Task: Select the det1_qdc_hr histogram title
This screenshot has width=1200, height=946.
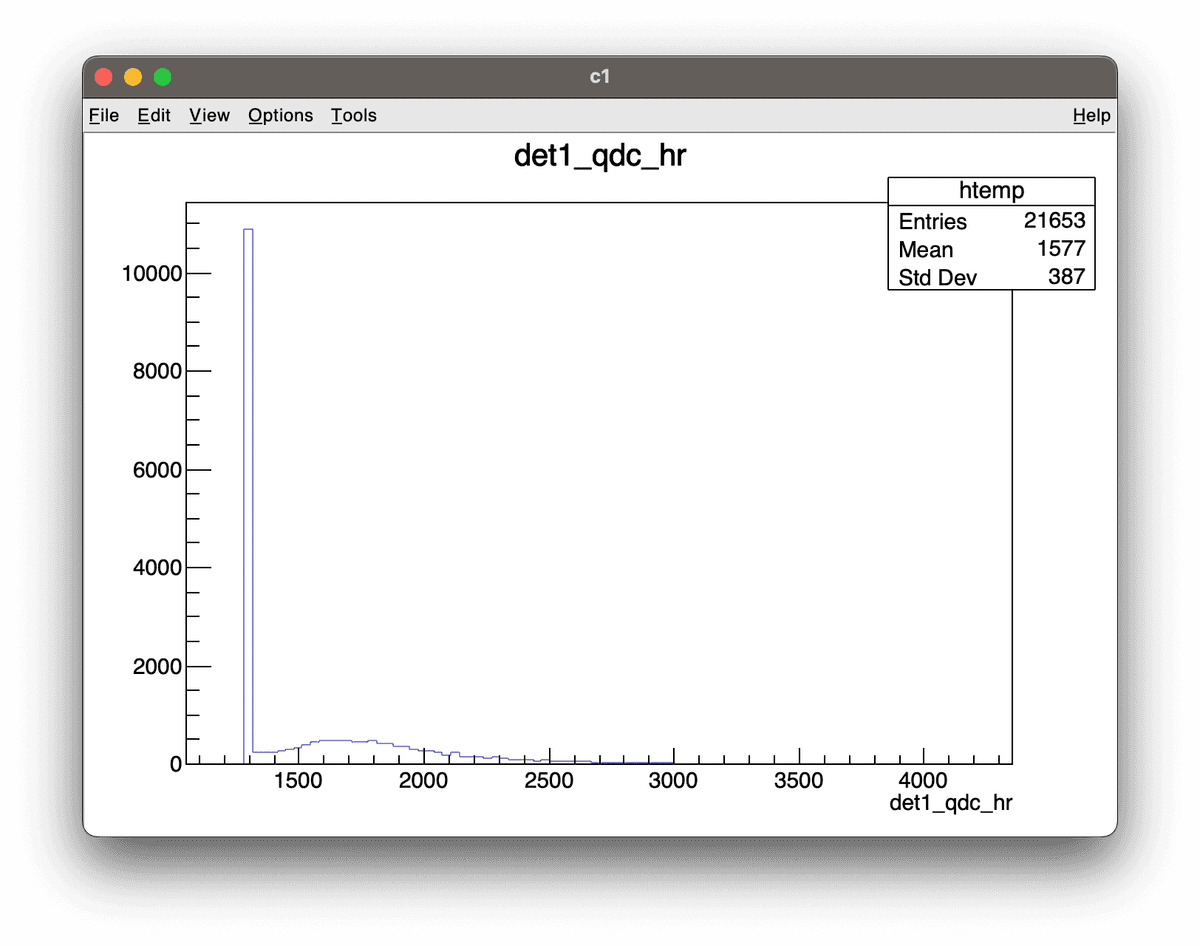Action: pyautogui.click(x=600, y=156)
